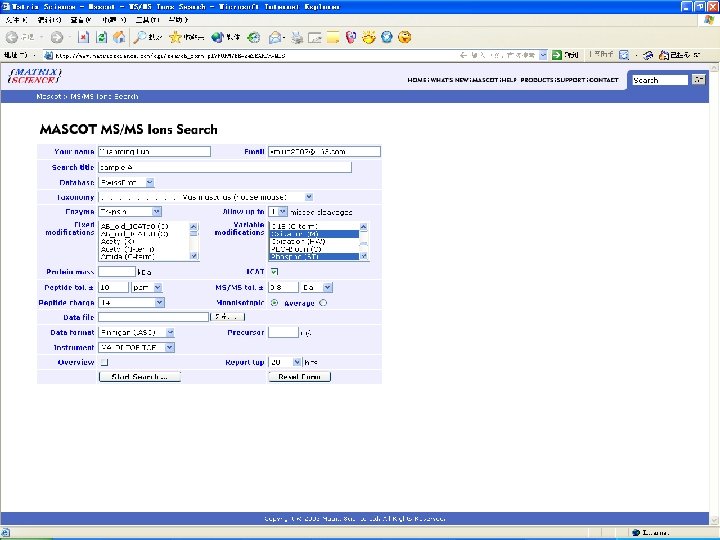Click the Internet zone globe in status bar

pos(636,532)
